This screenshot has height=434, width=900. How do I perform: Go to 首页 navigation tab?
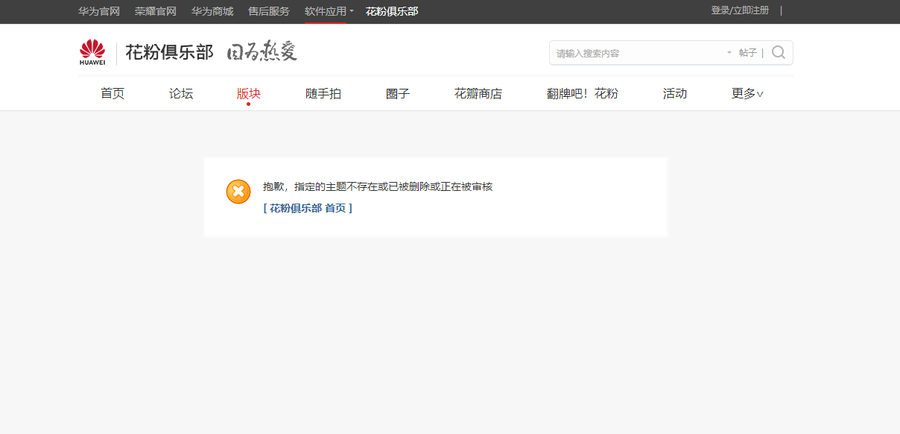112,94
